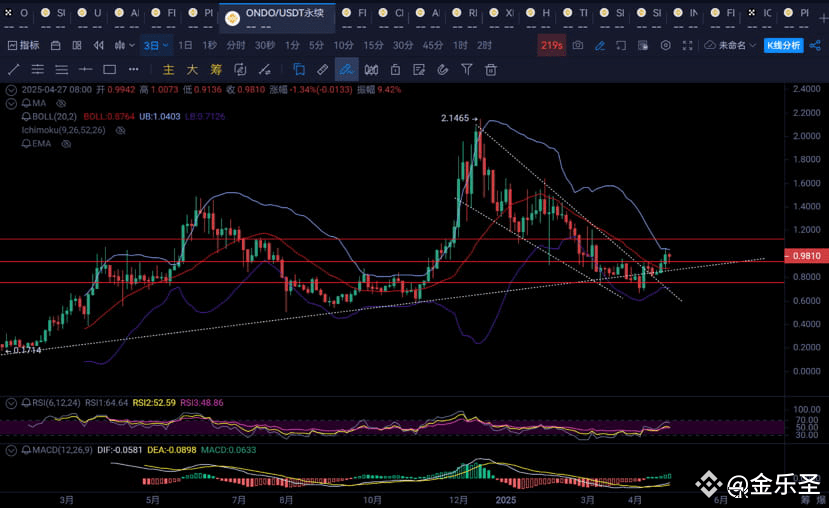
Task: Toggle Ichimoku indicator visibility eye
Action: click(x=120, y=130)
